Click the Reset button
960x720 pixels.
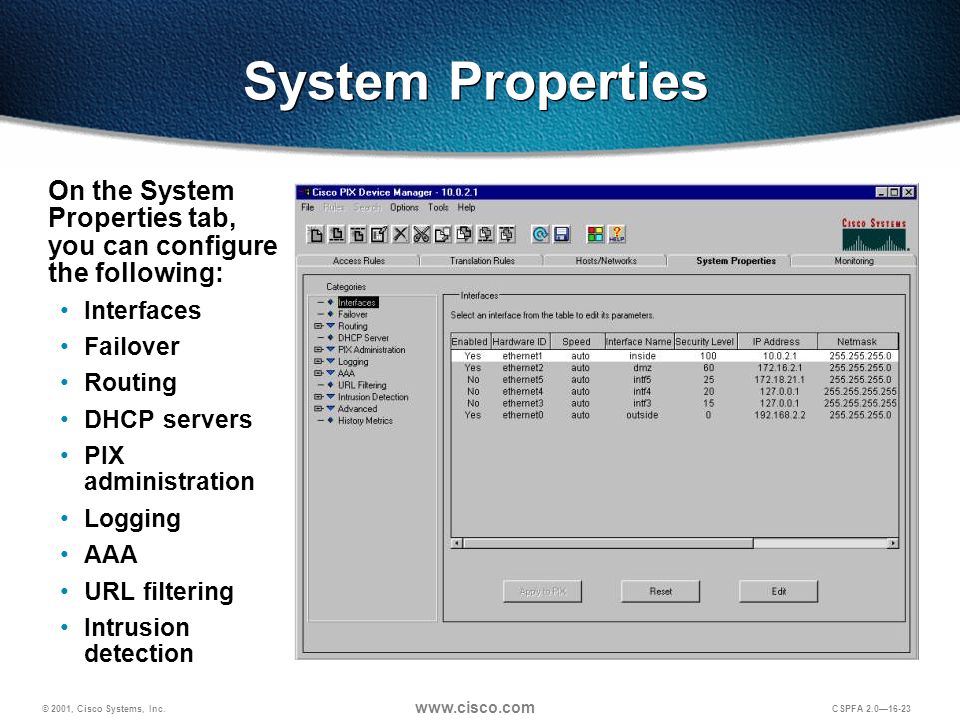coord(661,591)
